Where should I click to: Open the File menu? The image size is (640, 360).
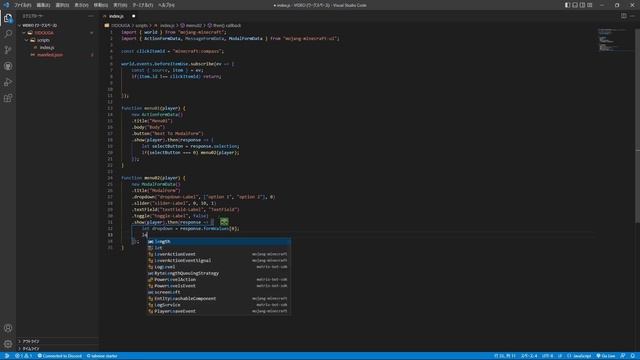23,5
